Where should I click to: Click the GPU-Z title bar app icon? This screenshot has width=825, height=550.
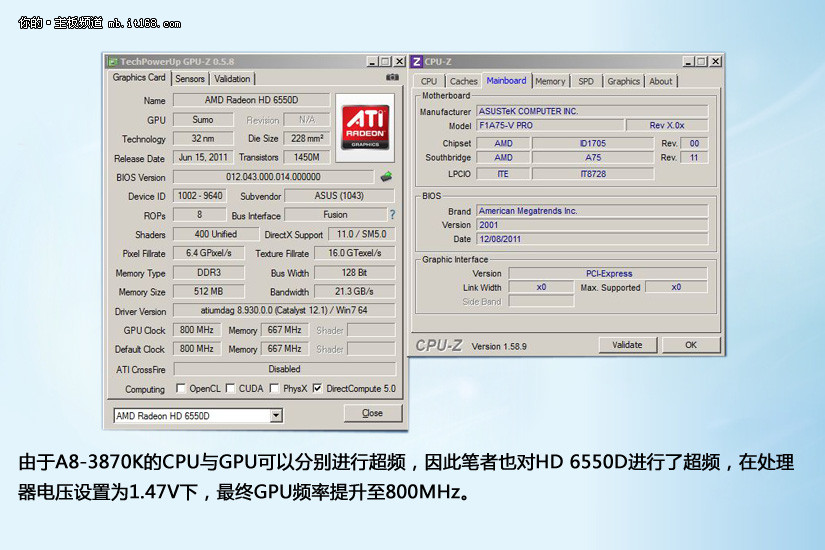112,61
